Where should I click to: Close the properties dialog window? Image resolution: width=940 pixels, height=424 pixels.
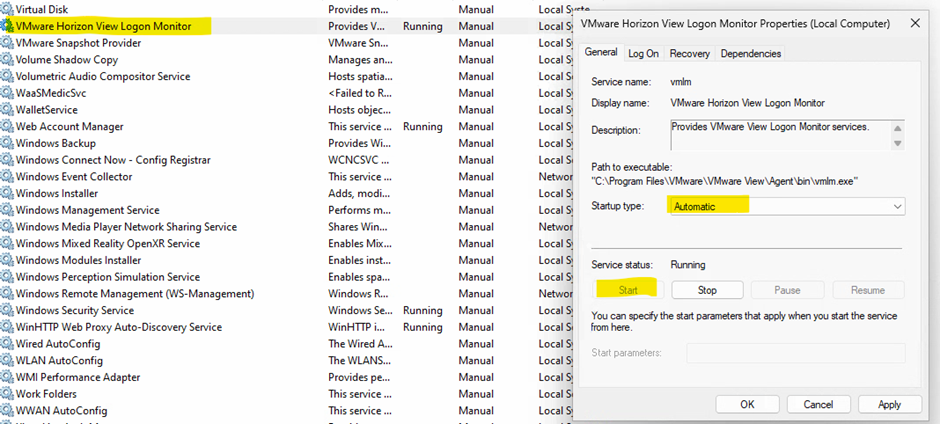click(x=915, y=20)
